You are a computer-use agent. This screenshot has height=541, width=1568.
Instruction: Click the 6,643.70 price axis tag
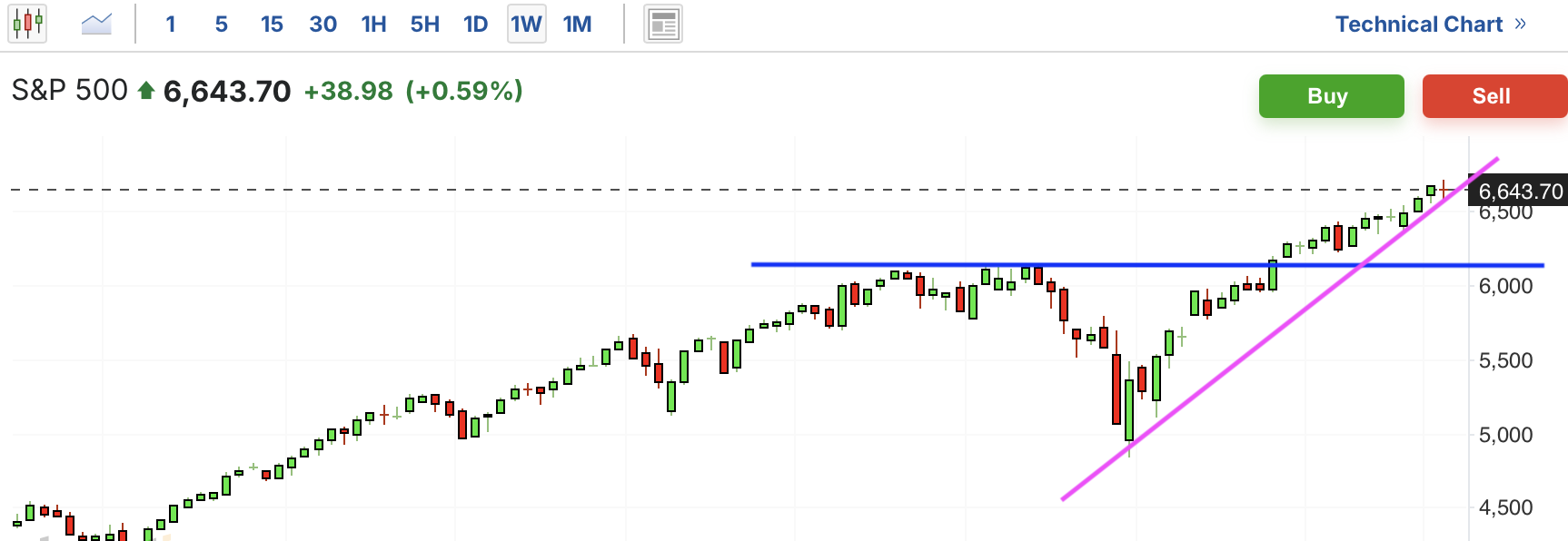click(x=1519, y=191)
